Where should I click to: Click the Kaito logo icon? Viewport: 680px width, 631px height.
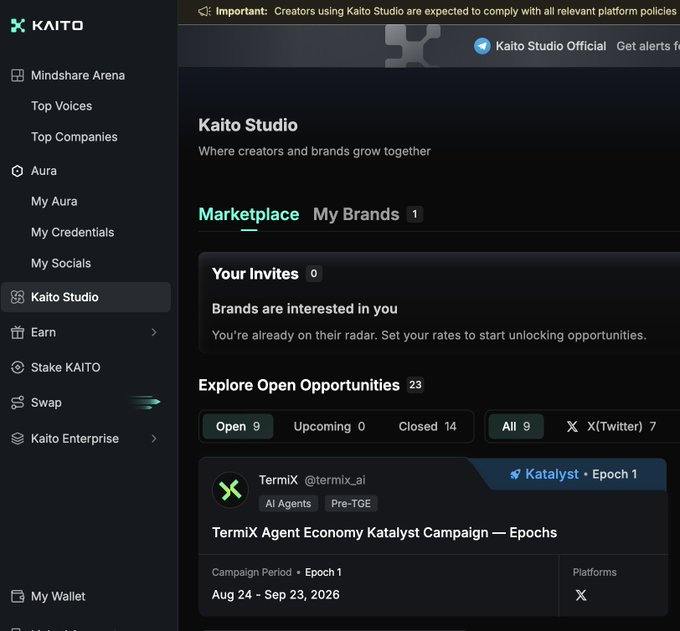click(x=18, y=26)
